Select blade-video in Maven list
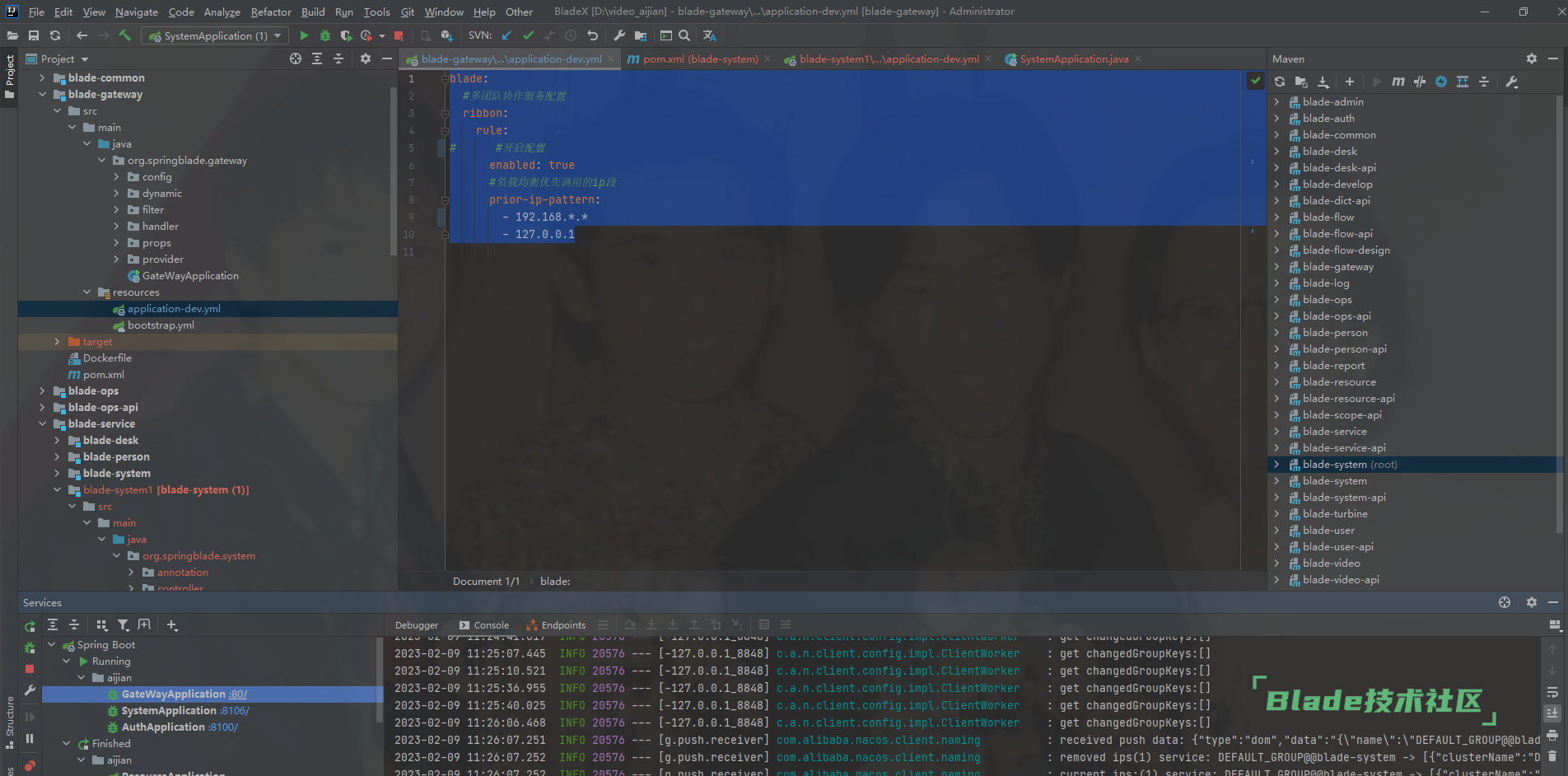The height and width of the screenshot is (776, 1568). tap(1331, 563)
